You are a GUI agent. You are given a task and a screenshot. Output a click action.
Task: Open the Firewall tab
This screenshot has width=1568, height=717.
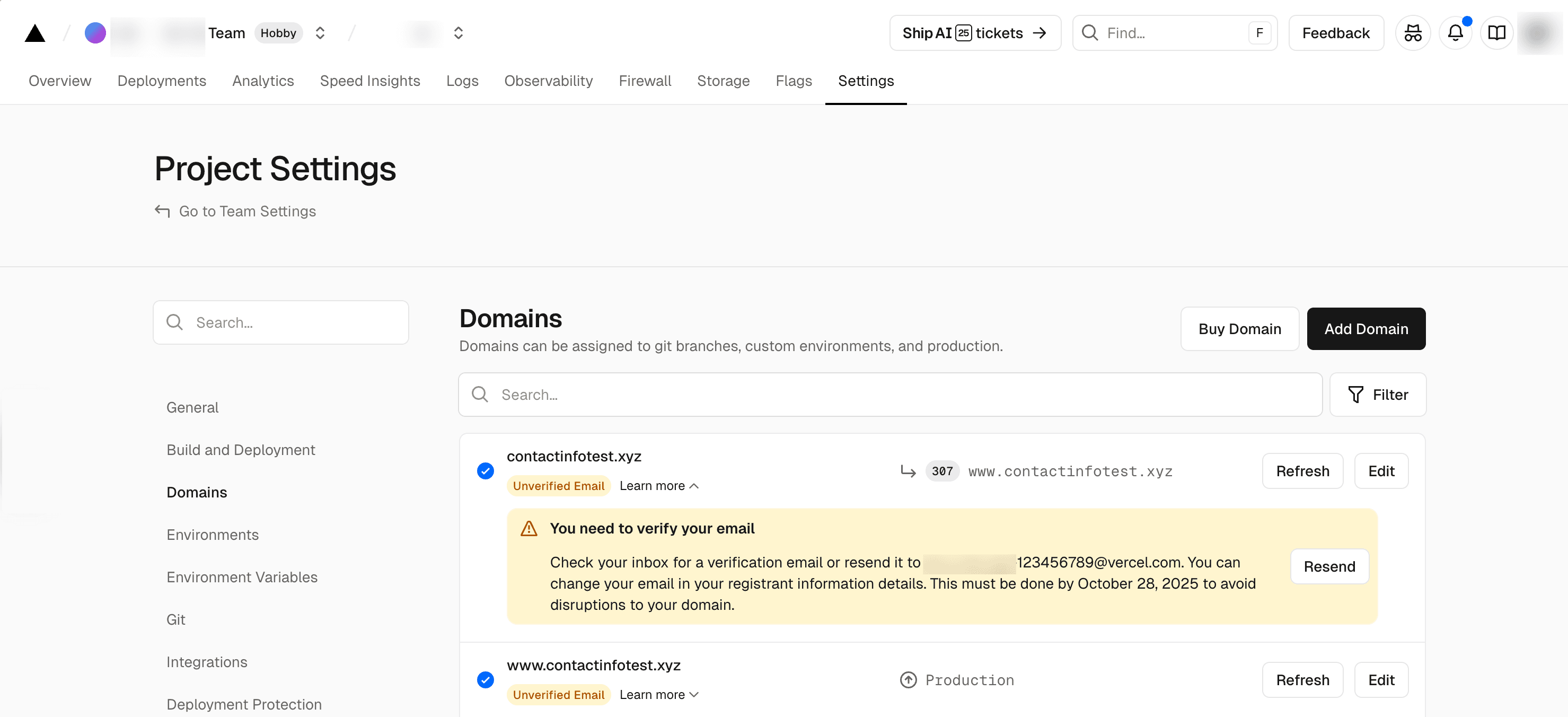point(645,81)
